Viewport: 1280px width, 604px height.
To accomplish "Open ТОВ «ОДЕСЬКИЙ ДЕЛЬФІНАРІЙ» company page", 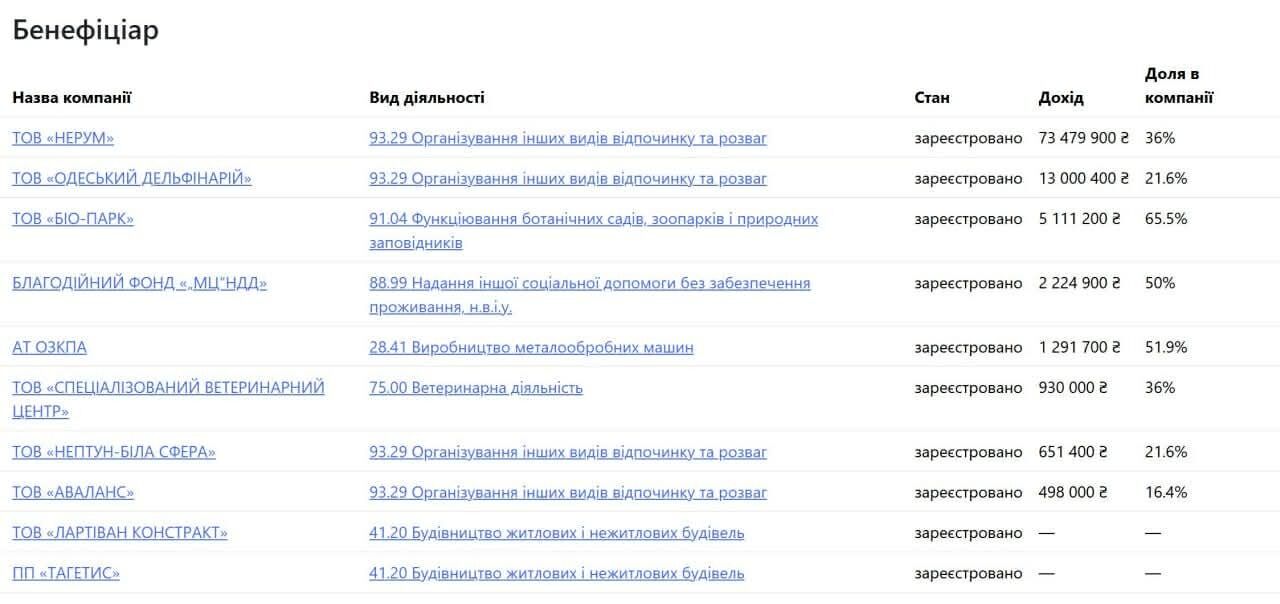I will point(132,178).
